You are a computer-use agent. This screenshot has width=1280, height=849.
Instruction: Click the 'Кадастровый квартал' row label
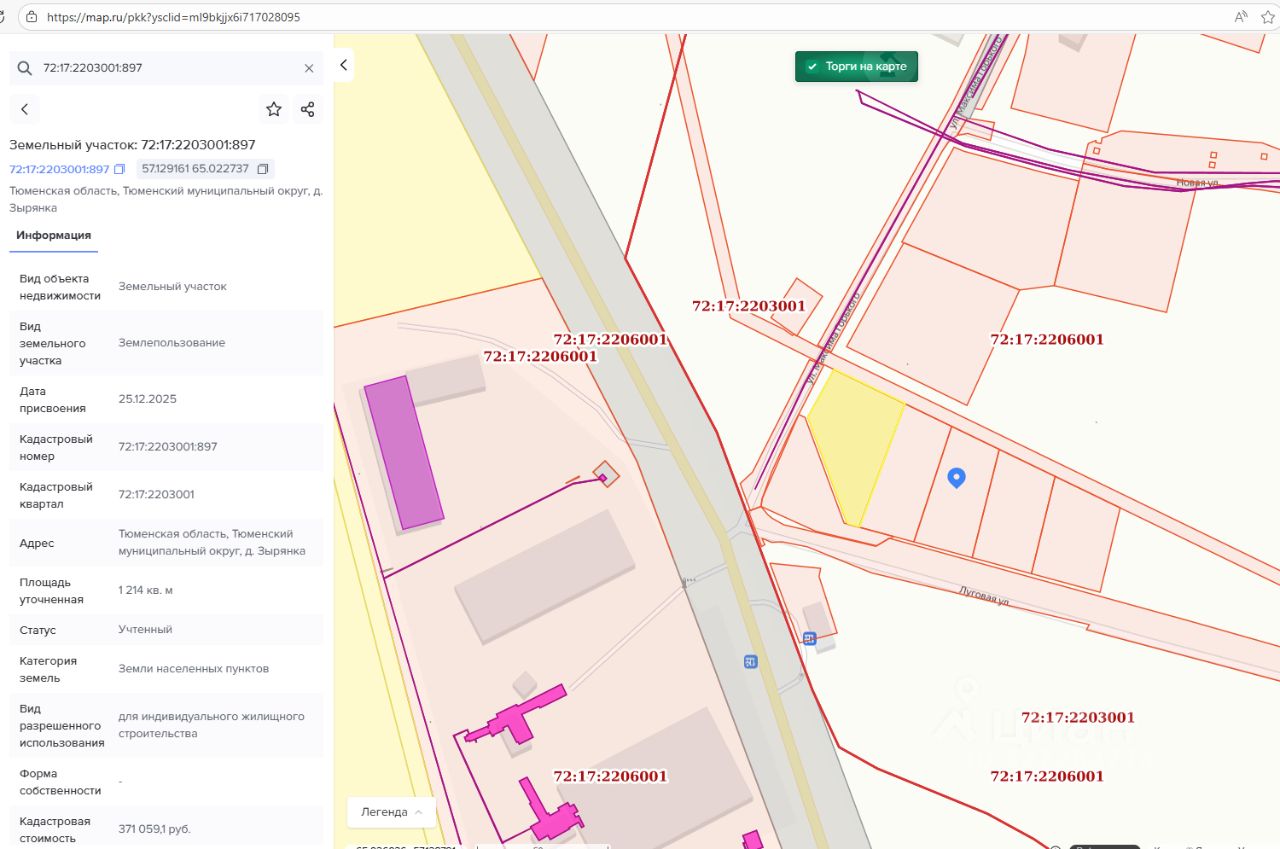(56, 495)
